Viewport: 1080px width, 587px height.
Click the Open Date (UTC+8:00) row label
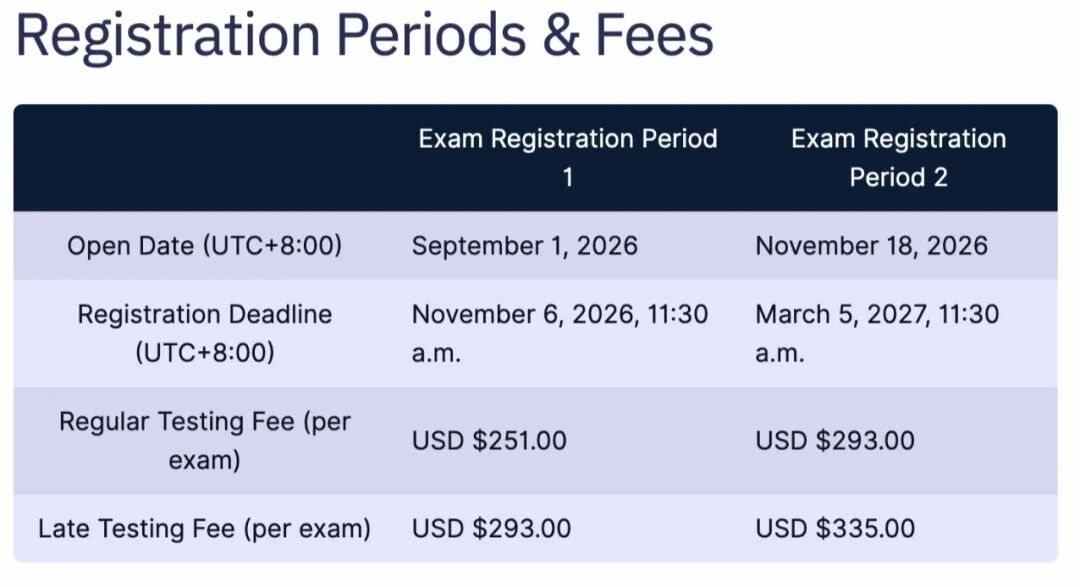205,246
